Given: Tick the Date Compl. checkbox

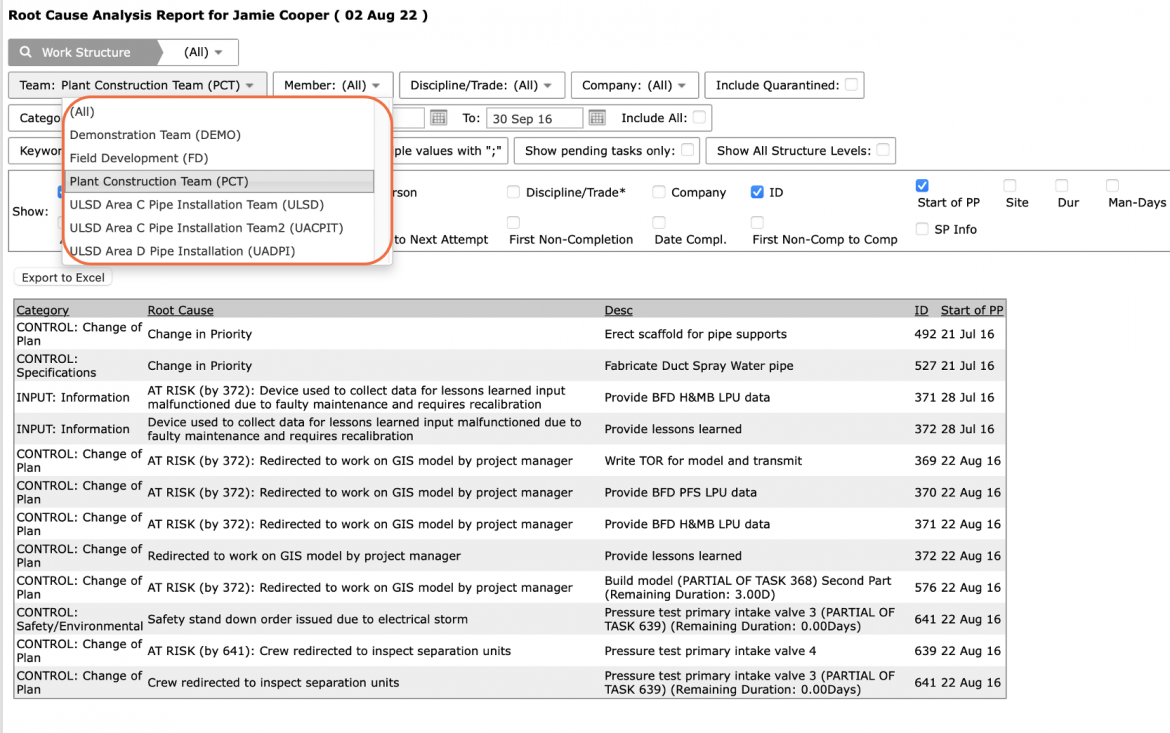Looking at the screenshot, I should pyautogui.click(x=659, y=222).
